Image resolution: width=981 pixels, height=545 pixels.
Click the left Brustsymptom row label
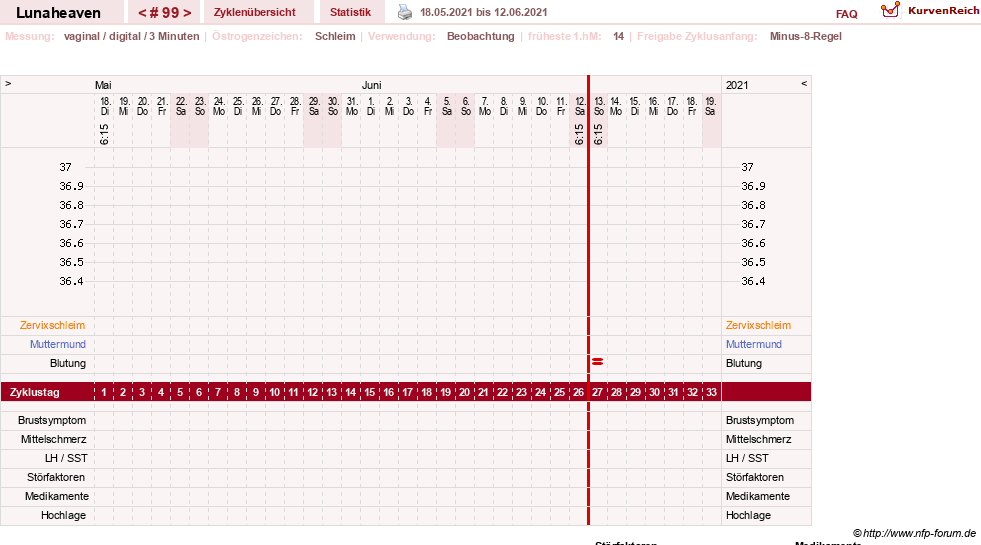click(52, 420)
